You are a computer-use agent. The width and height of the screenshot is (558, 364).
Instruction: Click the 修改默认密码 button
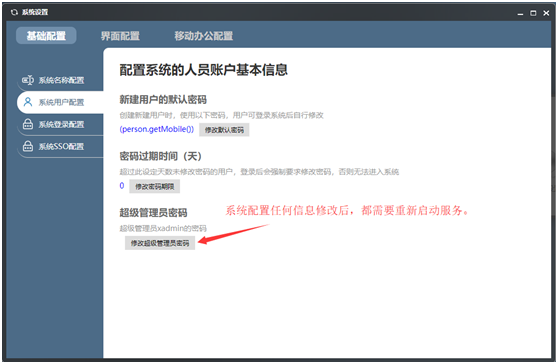(x=224, y=130)
